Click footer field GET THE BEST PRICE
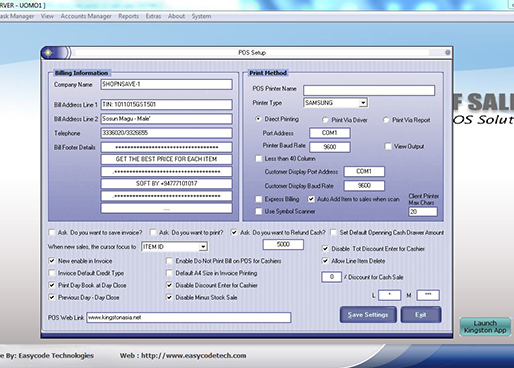514x368 pixels. click(x=166, y=159)
